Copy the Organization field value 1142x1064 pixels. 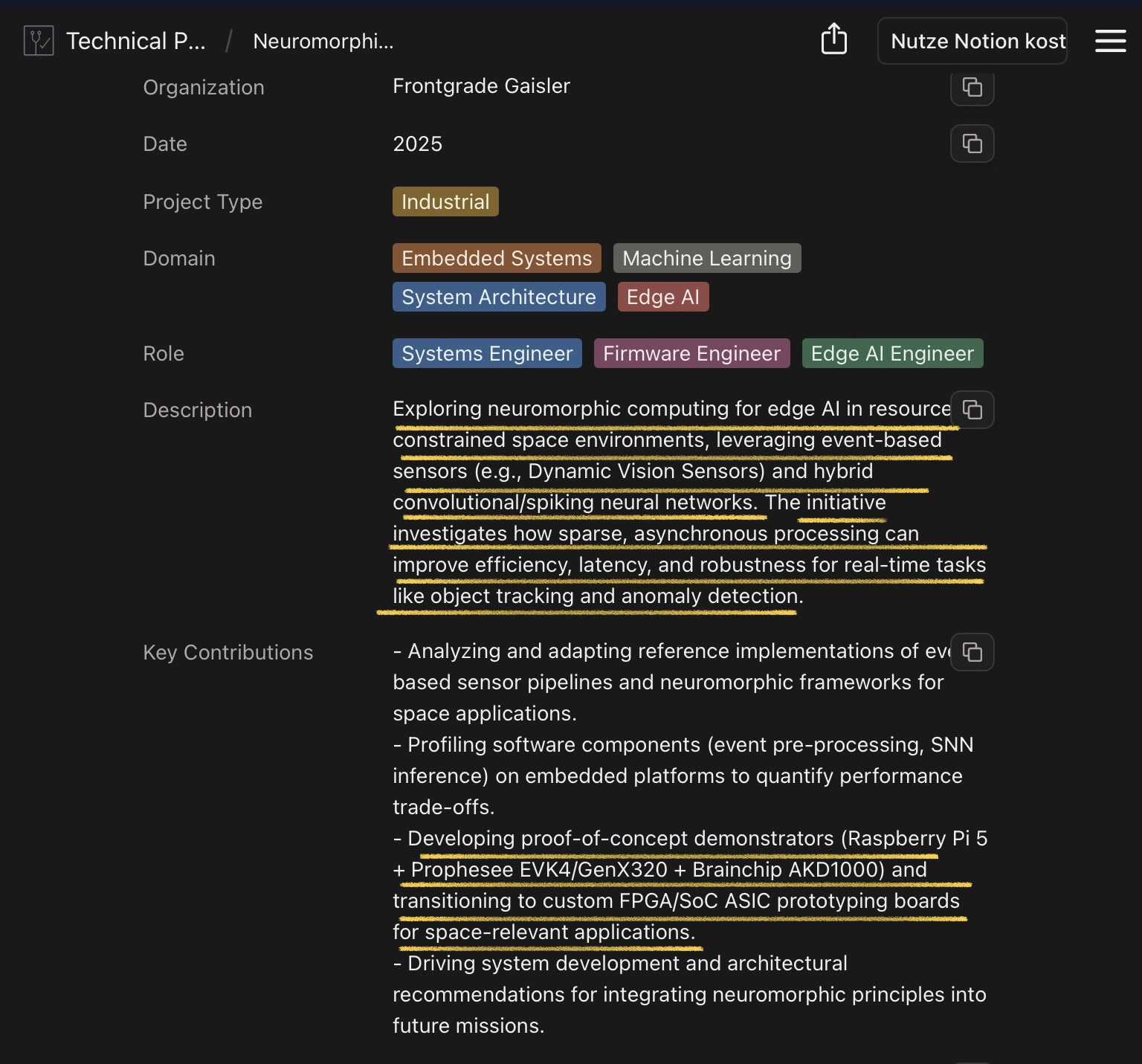(972, 88)
